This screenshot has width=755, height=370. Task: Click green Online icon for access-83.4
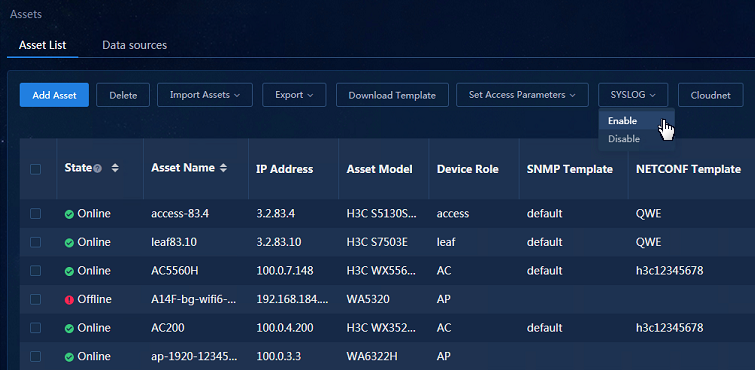coord(69,214)
